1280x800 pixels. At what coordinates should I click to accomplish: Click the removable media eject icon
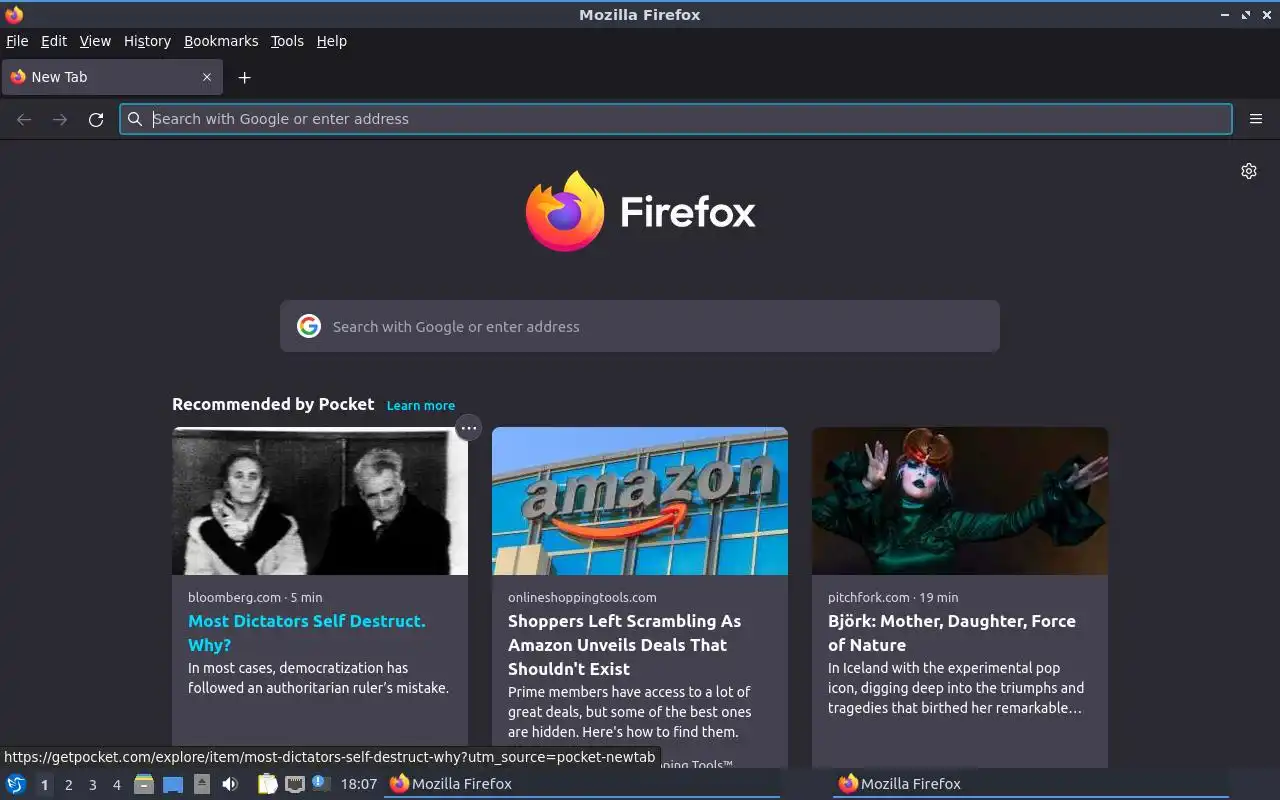(x=201, y=784)
